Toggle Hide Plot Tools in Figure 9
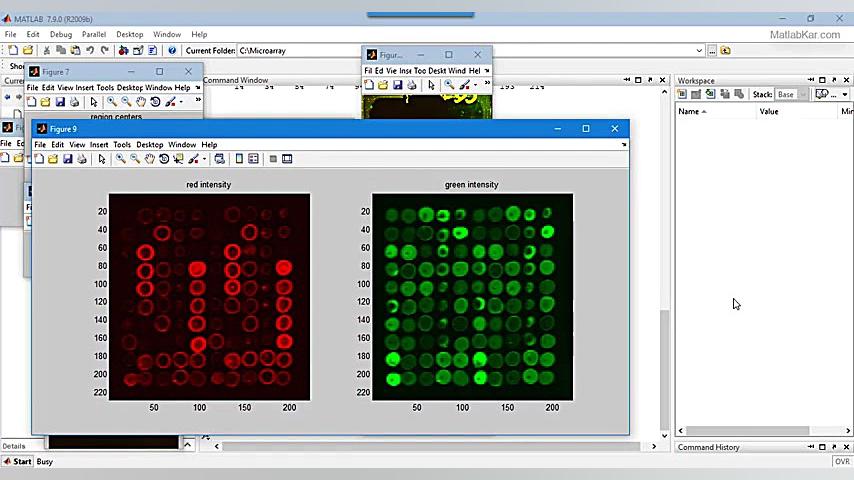854x480 pixels. [273, 159]
